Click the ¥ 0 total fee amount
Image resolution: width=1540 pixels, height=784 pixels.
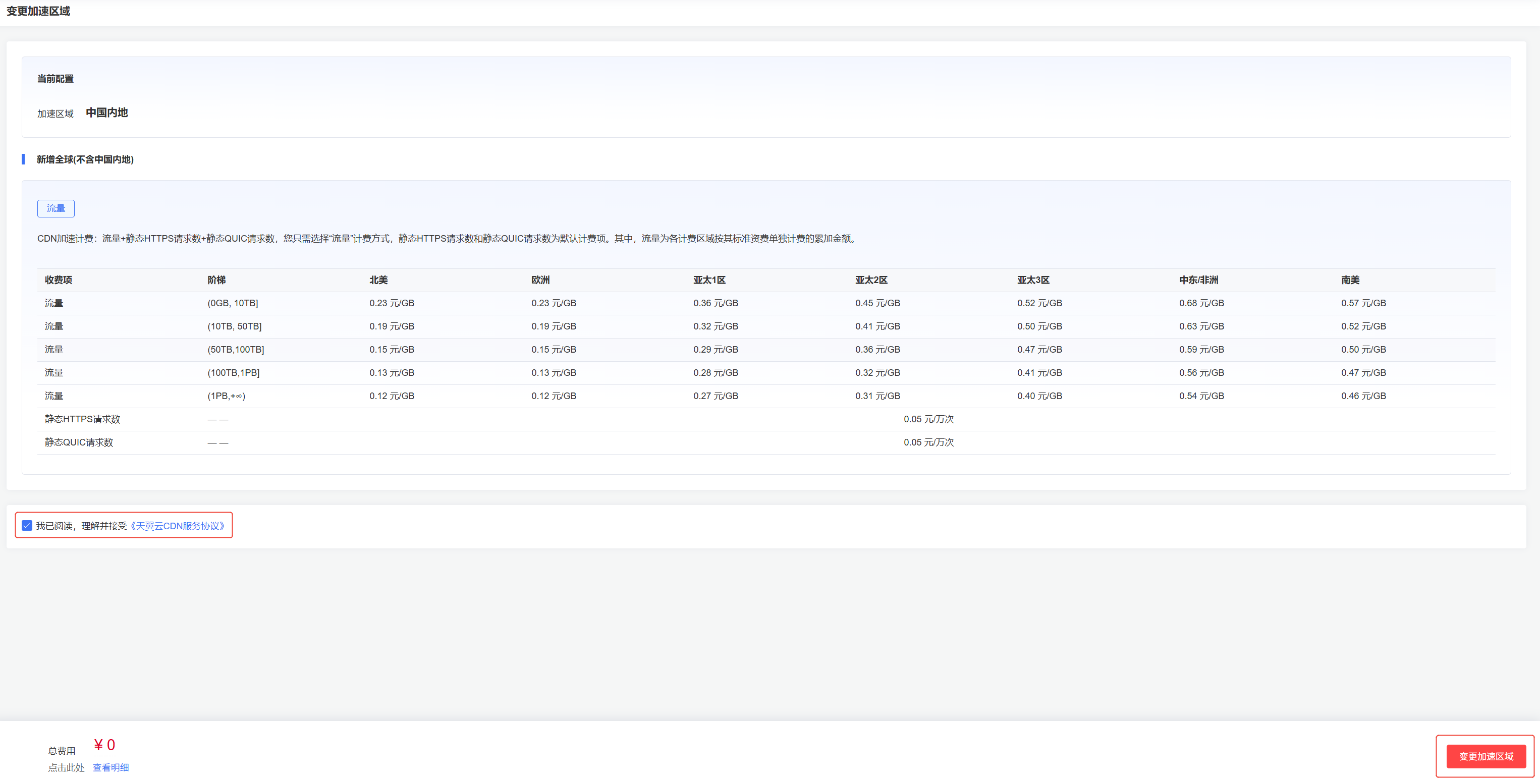[x=104, y=745]
